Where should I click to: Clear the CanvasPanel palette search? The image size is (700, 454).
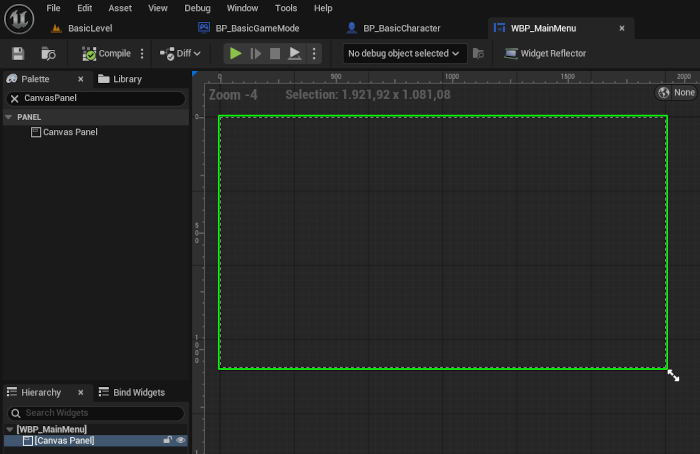click(15, 99)
